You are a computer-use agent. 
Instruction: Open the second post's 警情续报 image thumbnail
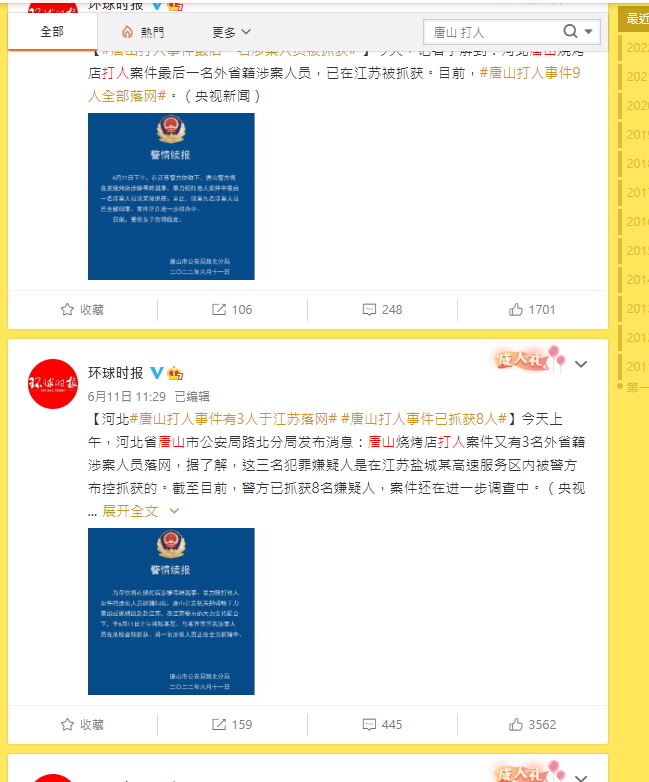(x=171, y=611)
